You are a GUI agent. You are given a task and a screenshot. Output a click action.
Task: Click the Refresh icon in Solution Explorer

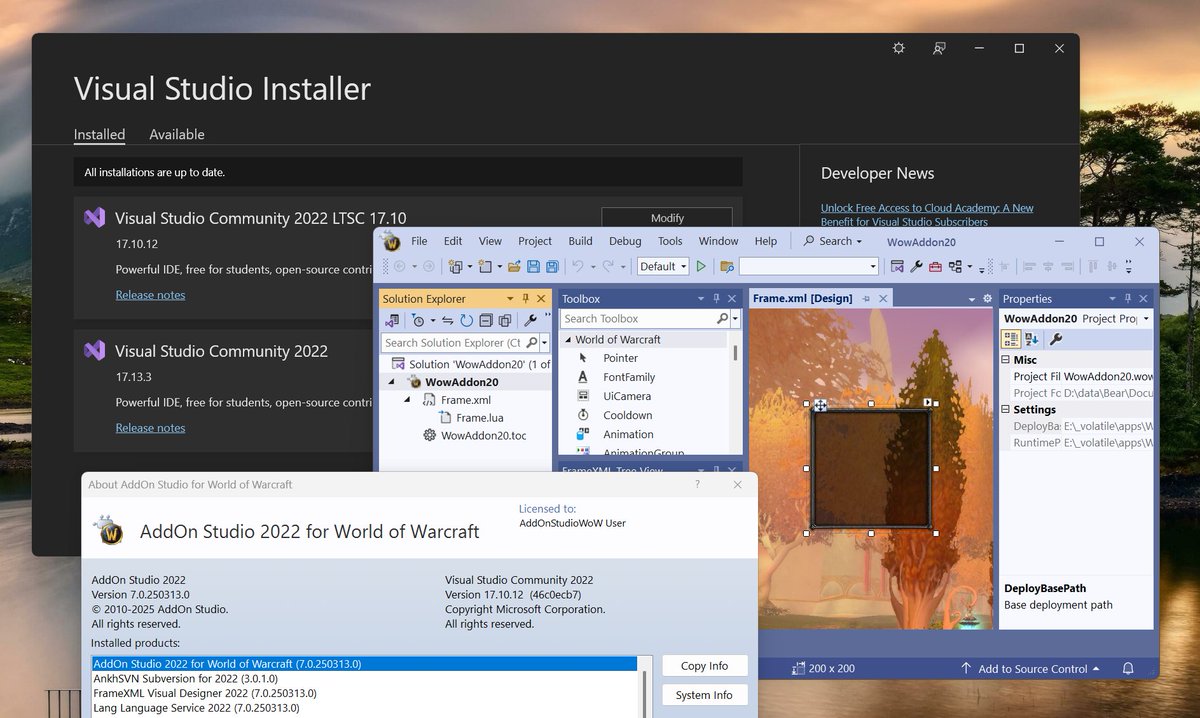466,320
